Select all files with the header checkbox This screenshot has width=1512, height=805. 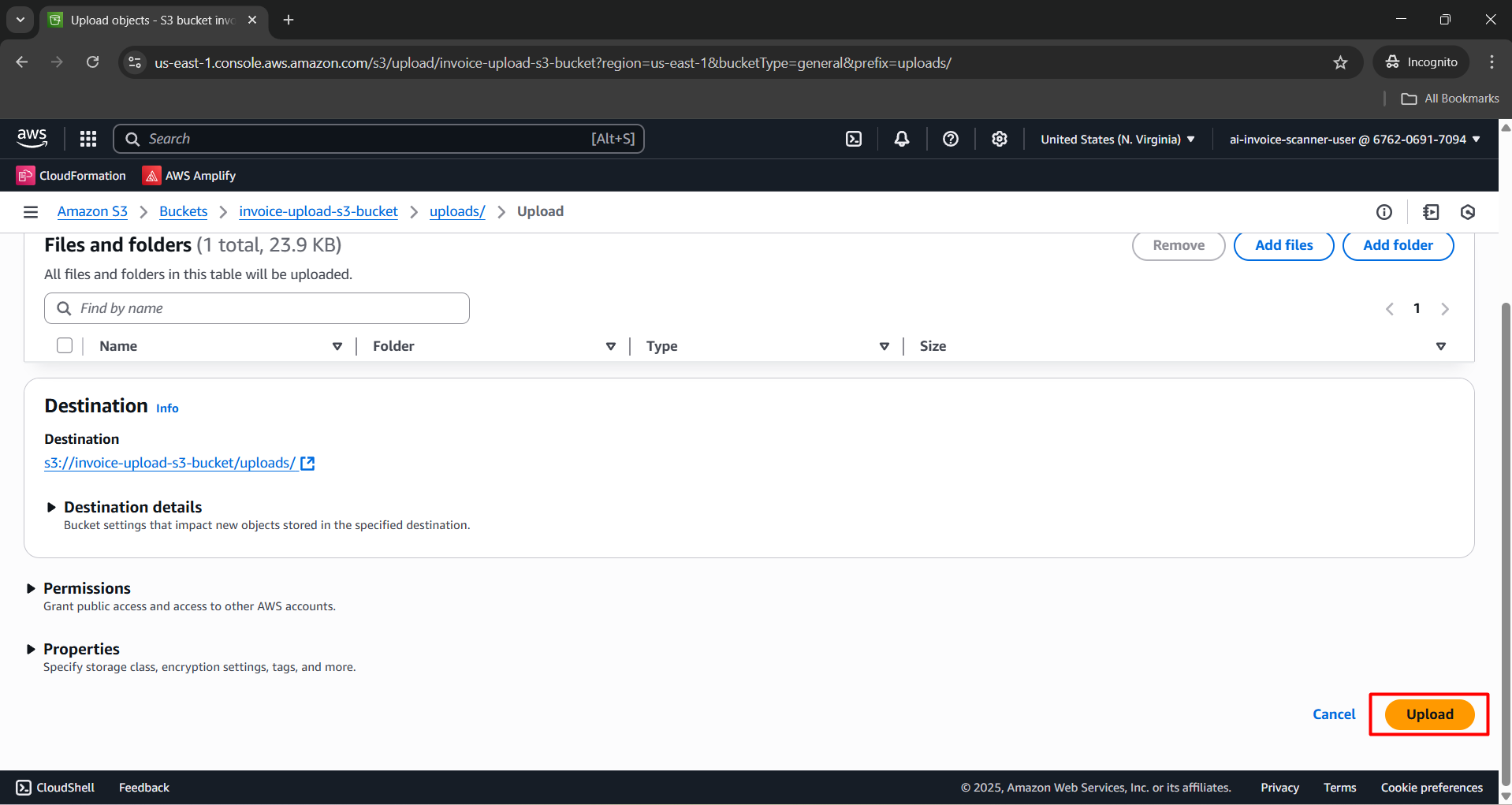64,345
